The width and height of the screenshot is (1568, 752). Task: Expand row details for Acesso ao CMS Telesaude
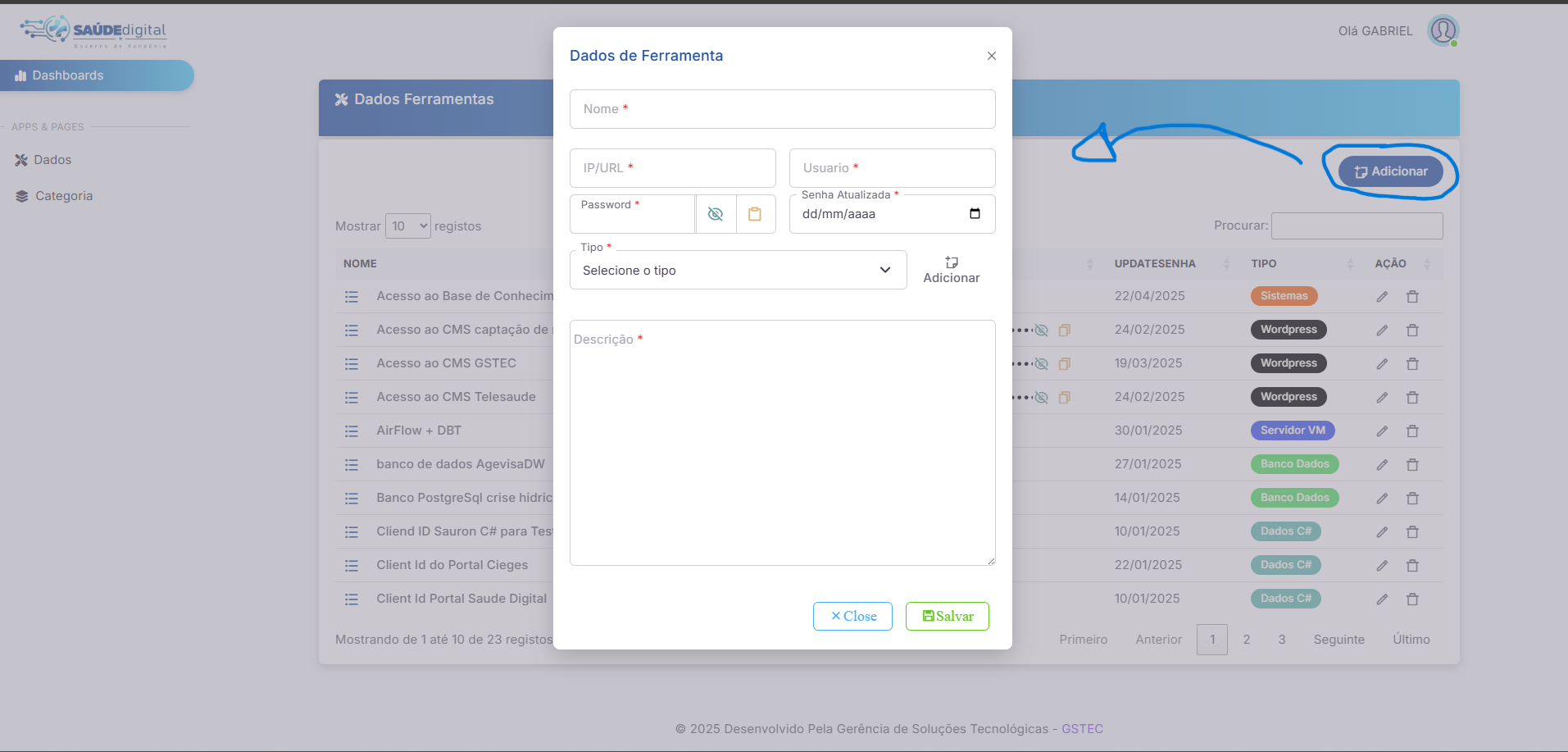coord(352,397)
